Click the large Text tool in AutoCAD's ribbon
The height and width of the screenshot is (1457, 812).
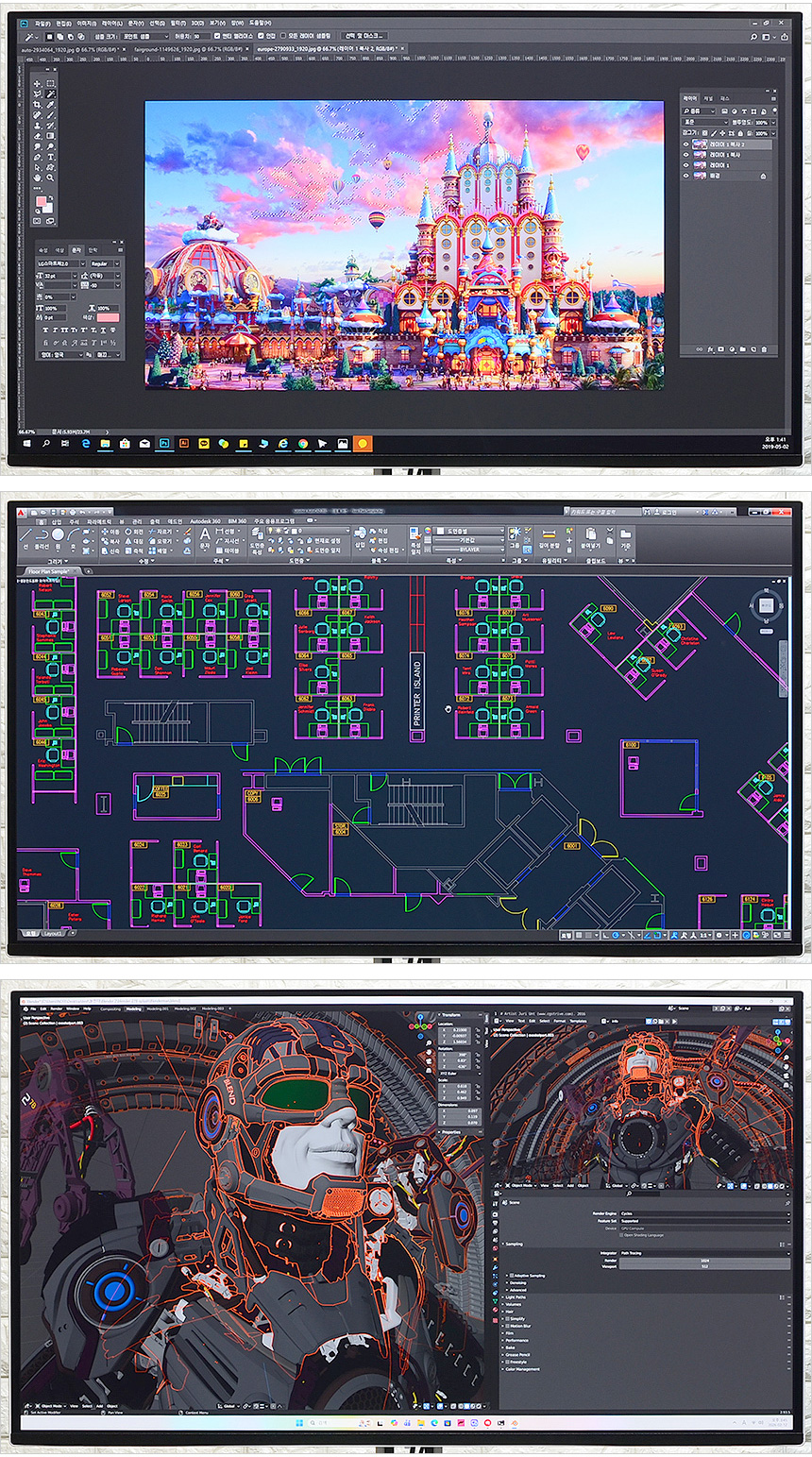click(205, 535)
